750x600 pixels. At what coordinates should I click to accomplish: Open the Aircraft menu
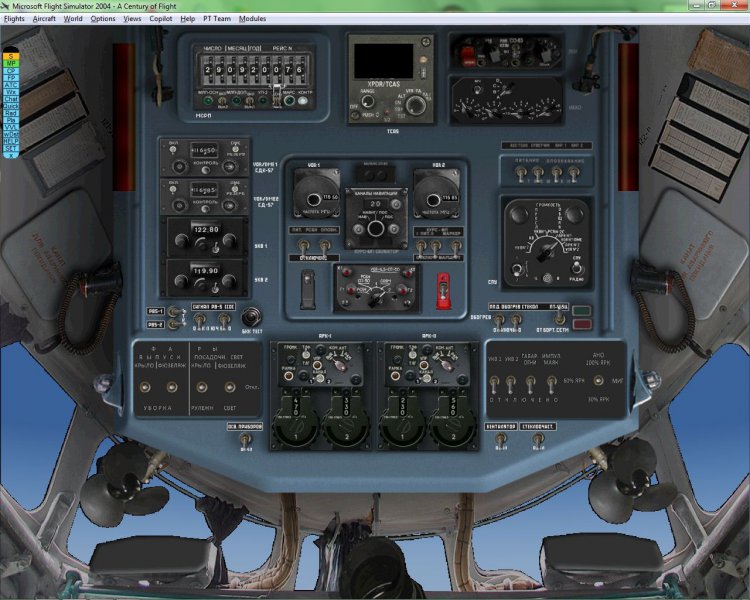coord(44,19)
